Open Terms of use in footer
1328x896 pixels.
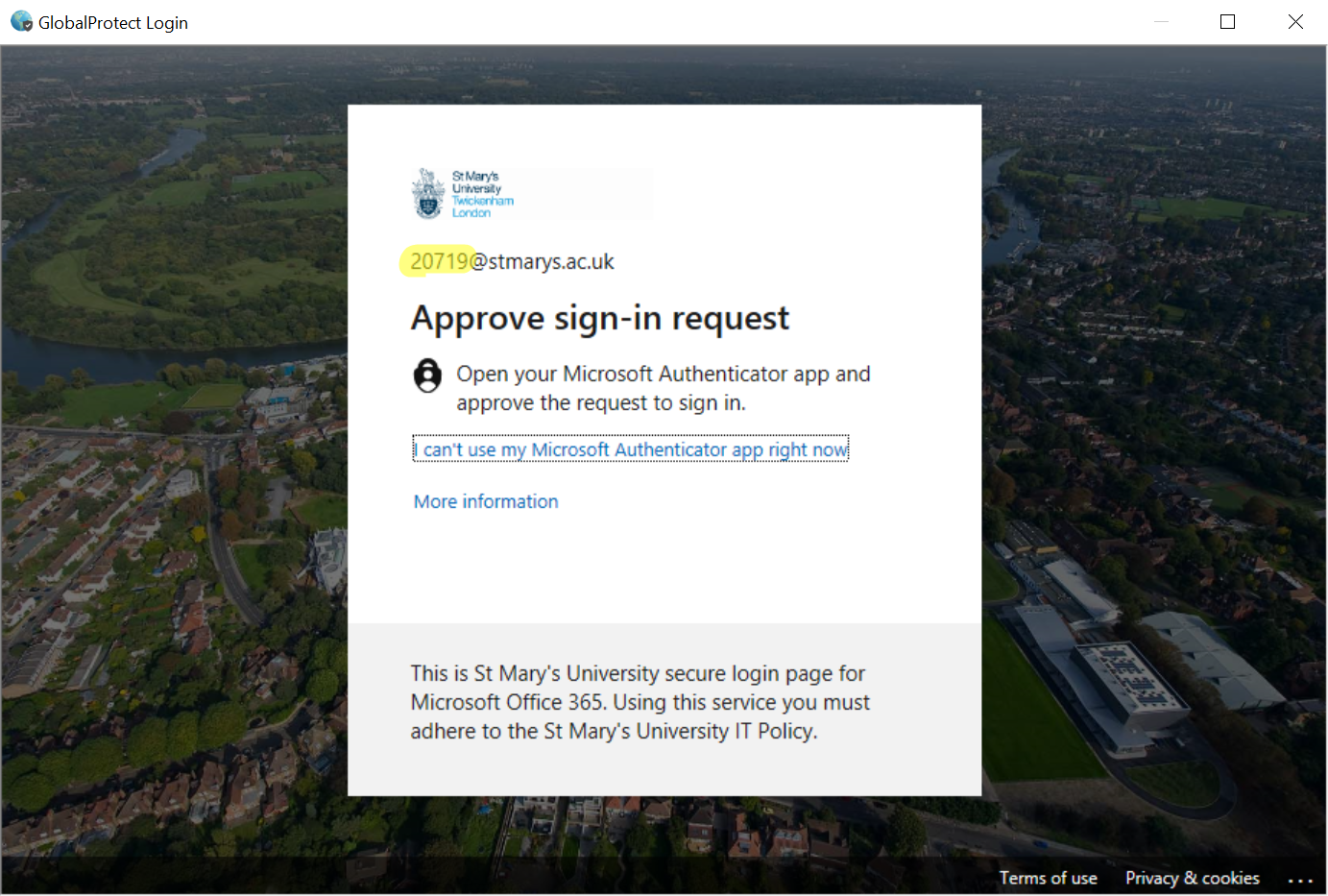click(x=1048, y=878)
